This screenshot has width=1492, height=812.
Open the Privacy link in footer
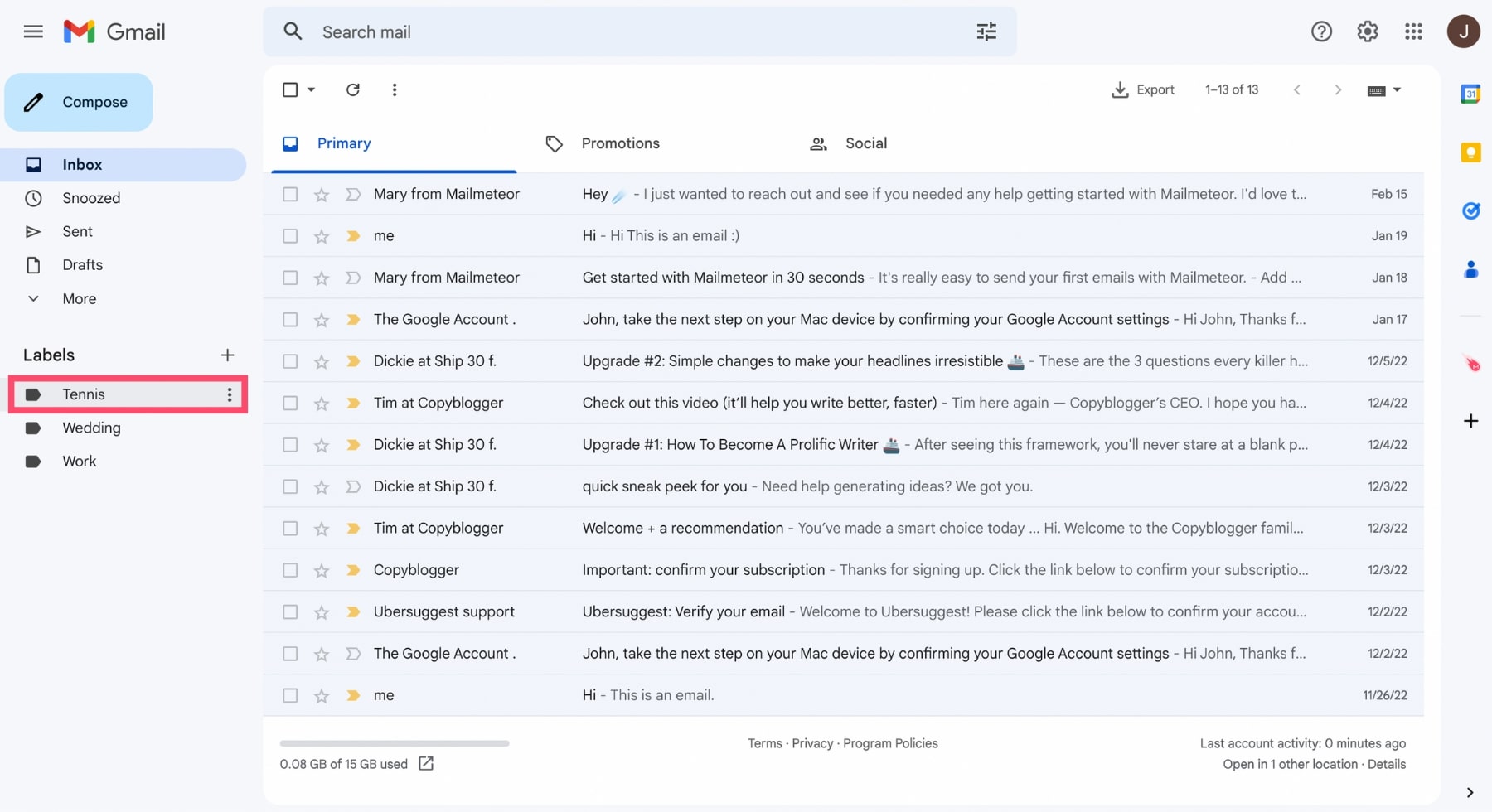click(812, 743)
